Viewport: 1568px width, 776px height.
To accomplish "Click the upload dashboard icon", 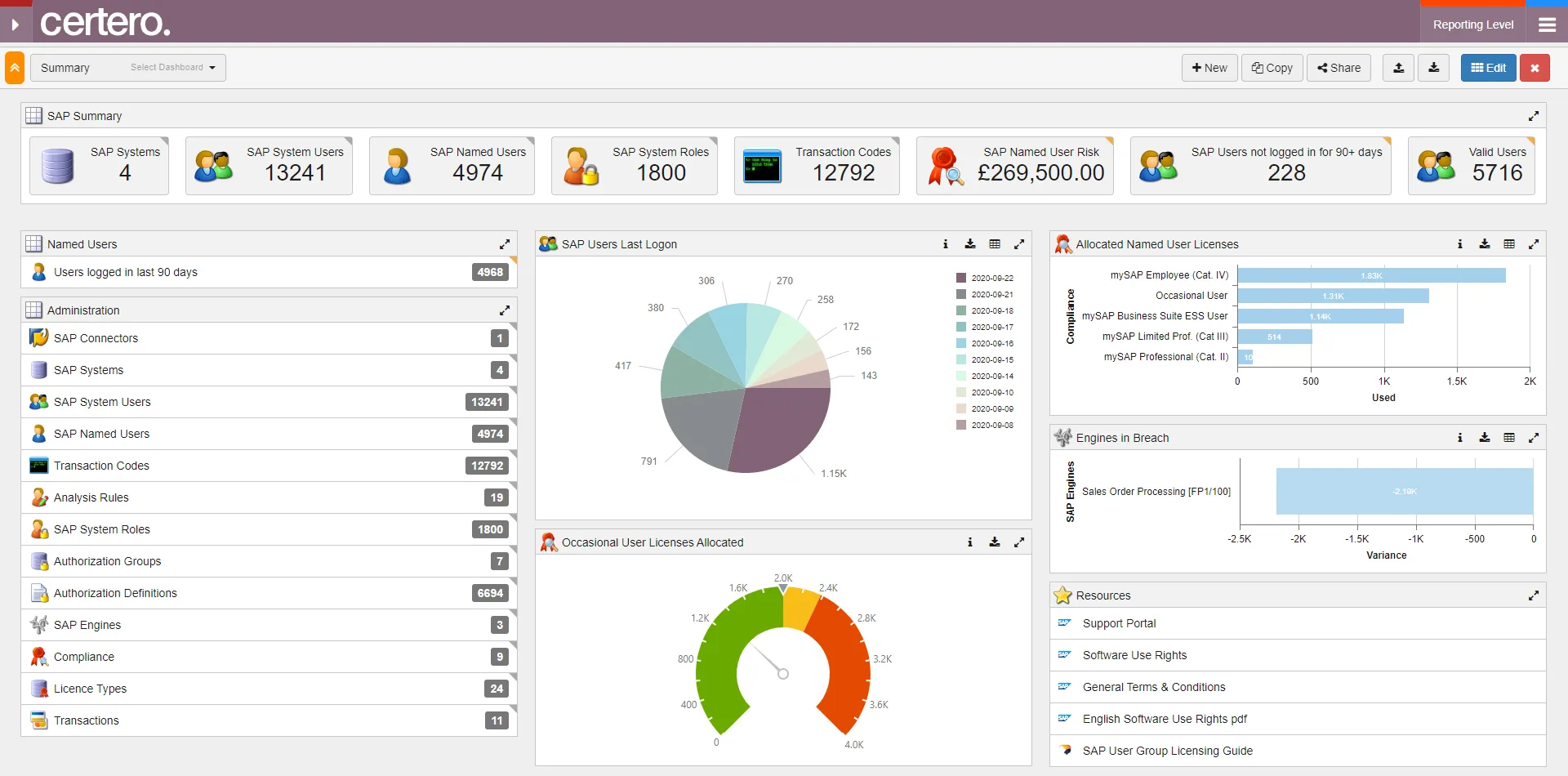I will (1398, 68).
